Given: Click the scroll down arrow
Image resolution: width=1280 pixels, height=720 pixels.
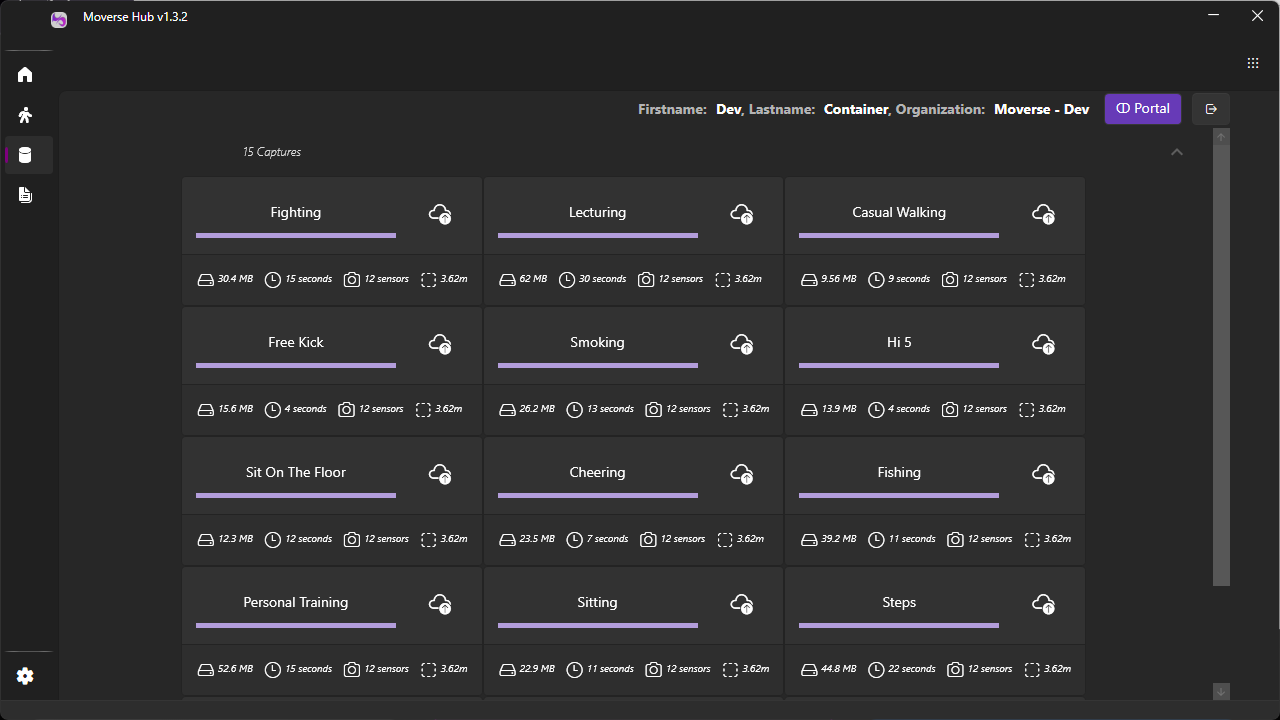Looking at the screenshot, I should (1221, 691).
